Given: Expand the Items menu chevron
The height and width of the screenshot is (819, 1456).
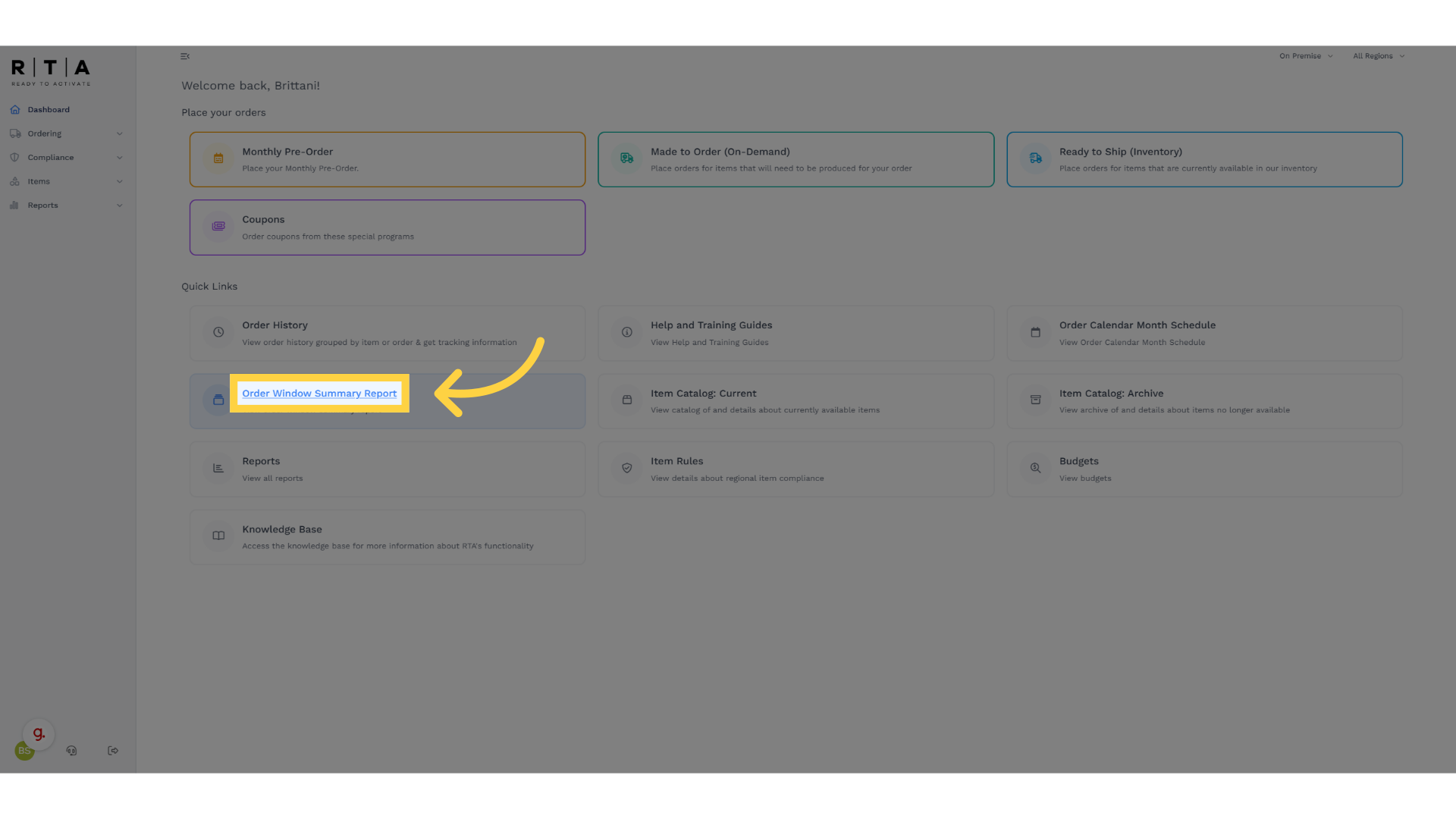Looking at the screenshot, I should [x=119, y=182].
